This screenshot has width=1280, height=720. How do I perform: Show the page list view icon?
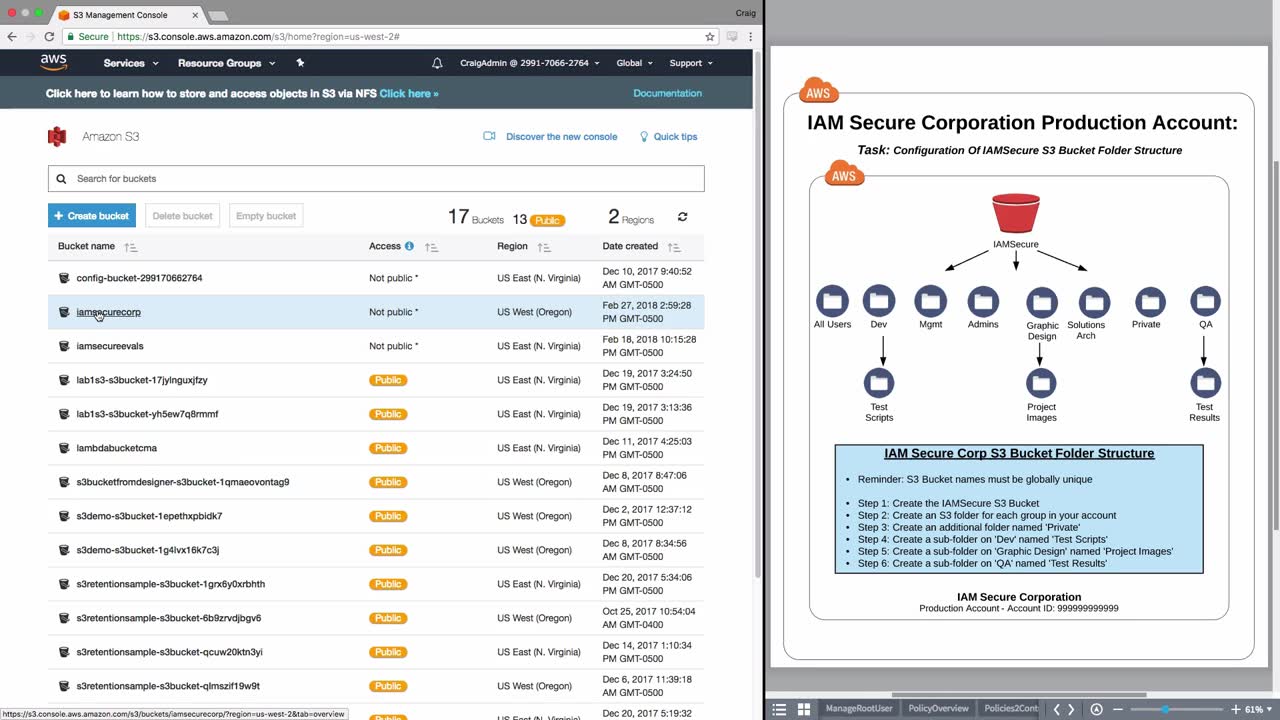tap(779, 709)
